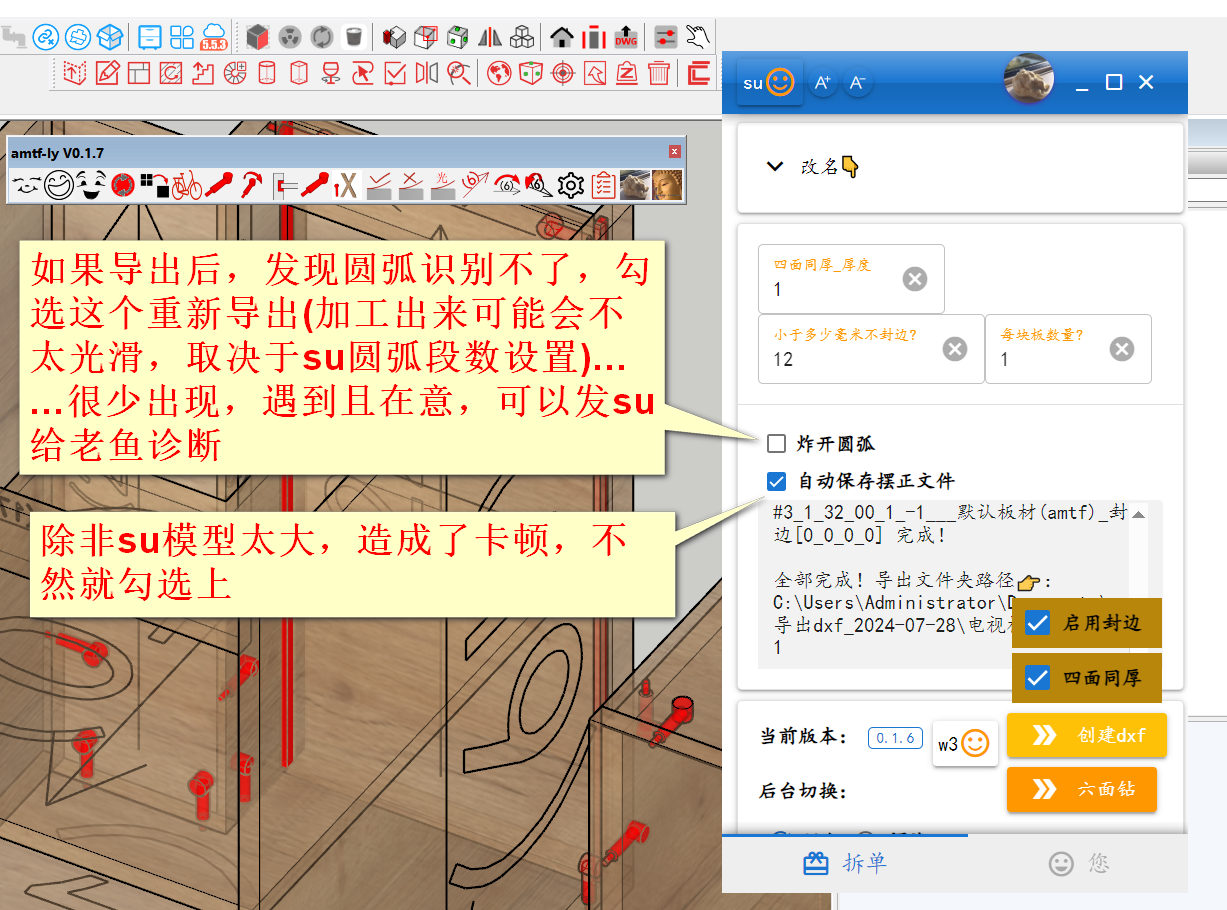1227x910 pixels.
Task: Switch to the 拆单 tab
Action: (845, 863)
